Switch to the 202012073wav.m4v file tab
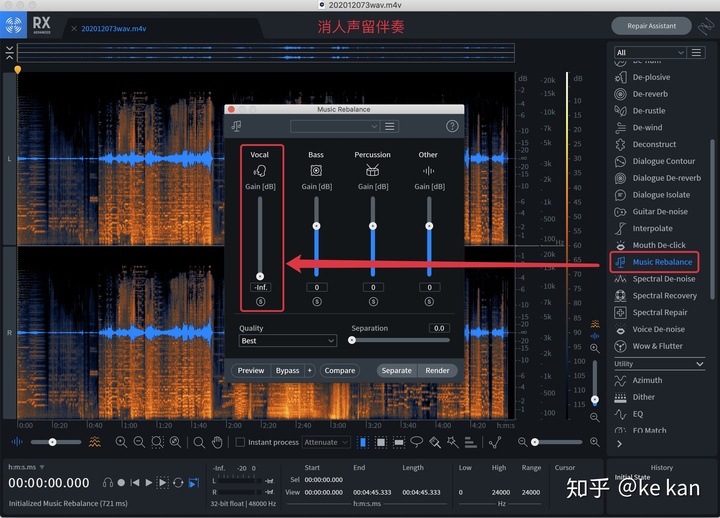The image size is (720, 518). 114,28
